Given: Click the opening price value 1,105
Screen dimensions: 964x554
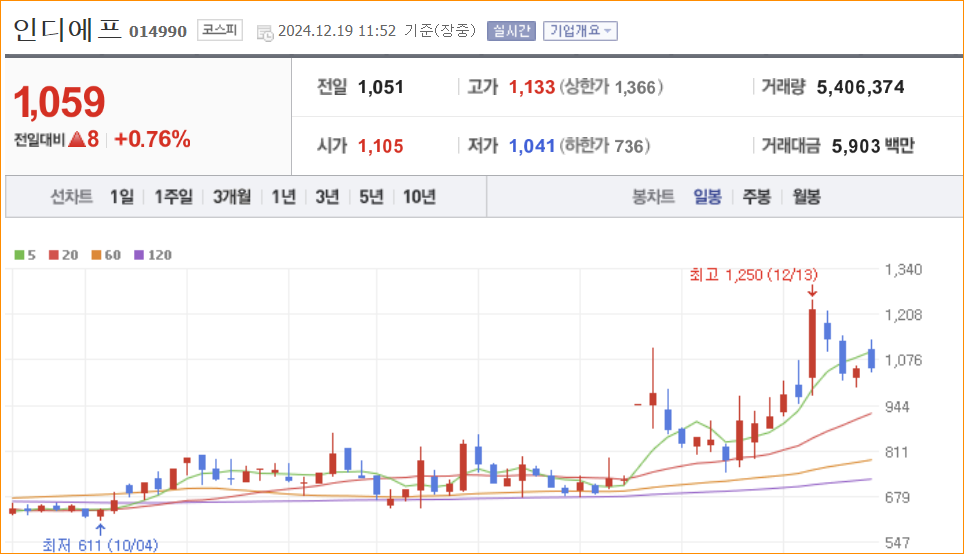Looking at the screenshot, I should coord(381,146).
